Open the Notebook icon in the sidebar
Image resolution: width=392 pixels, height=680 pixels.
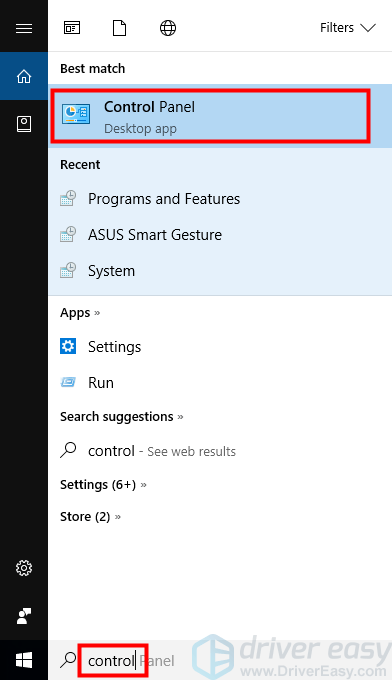[24, 124]
